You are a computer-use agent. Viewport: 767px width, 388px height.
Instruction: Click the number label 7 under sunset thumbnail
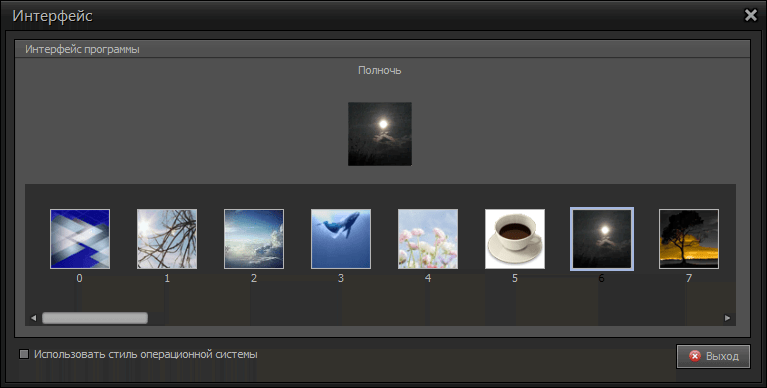(689, 278)
